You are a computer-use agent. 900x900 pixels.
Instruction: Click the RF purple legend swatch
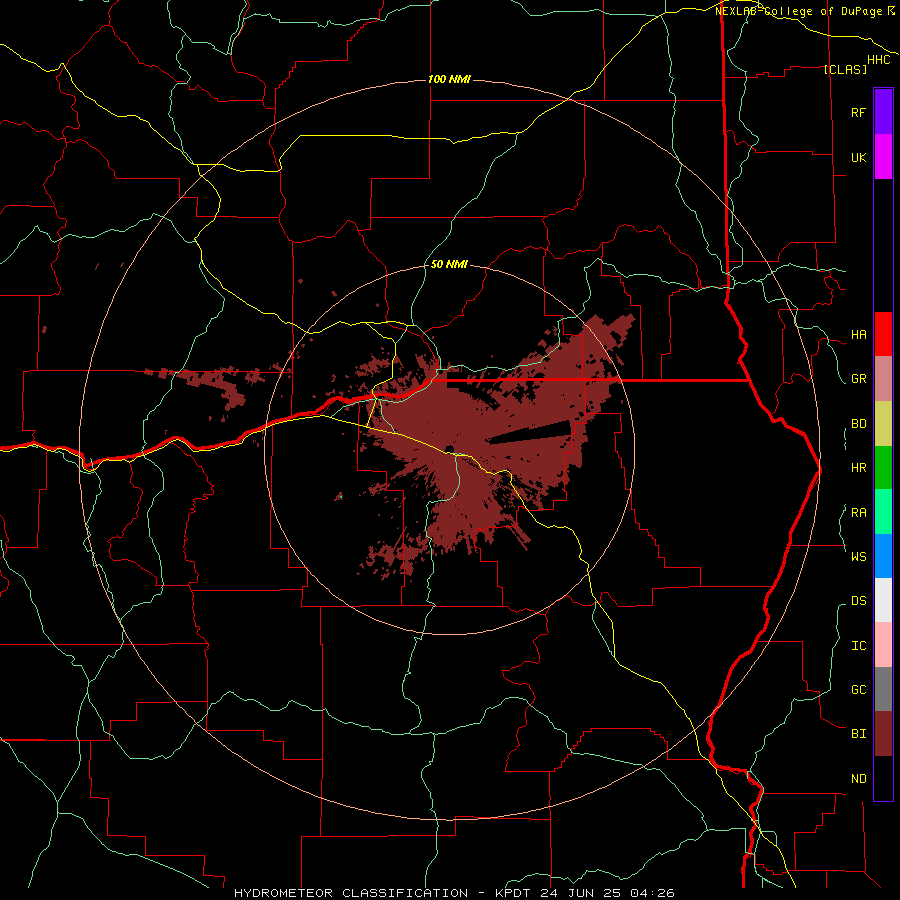point(883,111)
